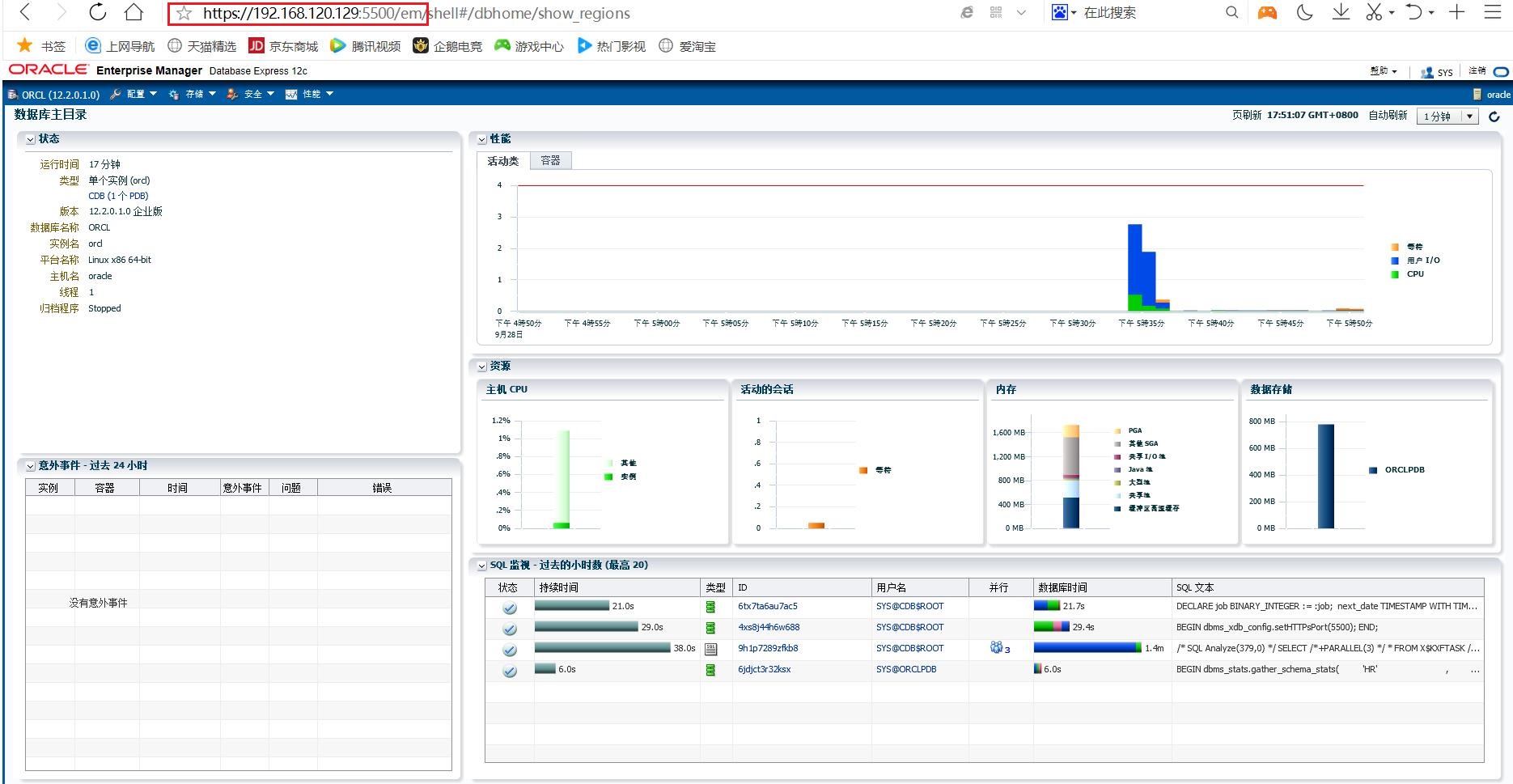Open a new tab with plus icon
1513x784 pixels.
click(1456, 12)
